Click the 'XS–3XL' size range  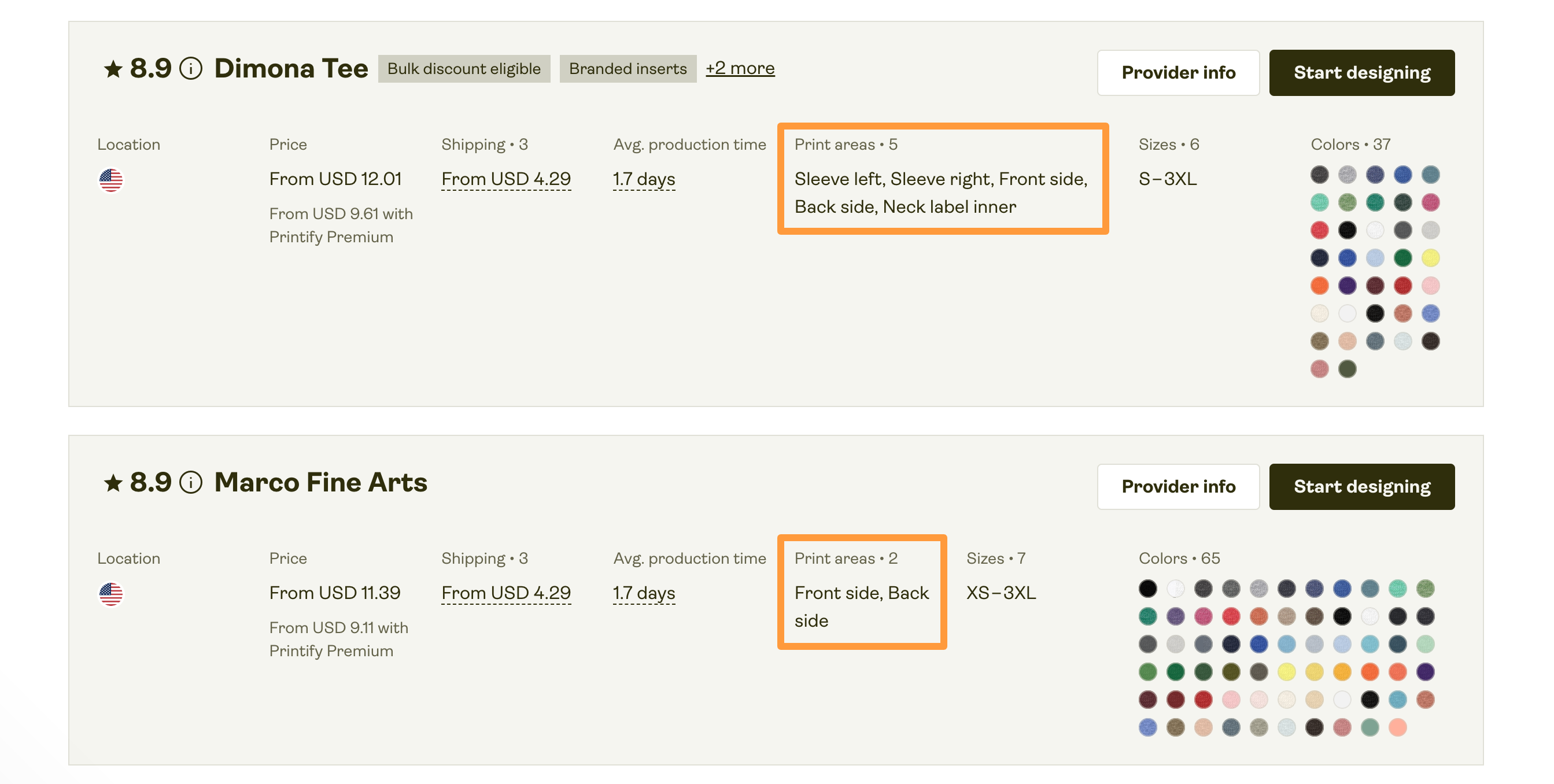(x=1001, y=593)
